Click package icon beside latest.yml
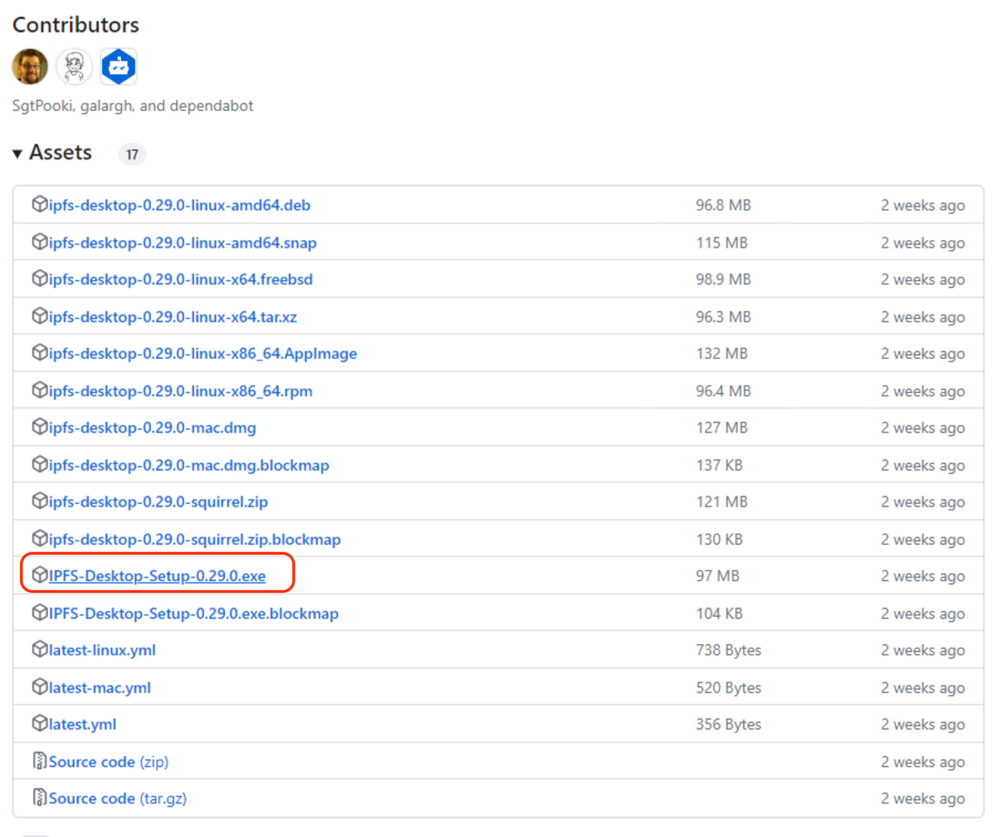1000x837 pixels. click(40, 724)
